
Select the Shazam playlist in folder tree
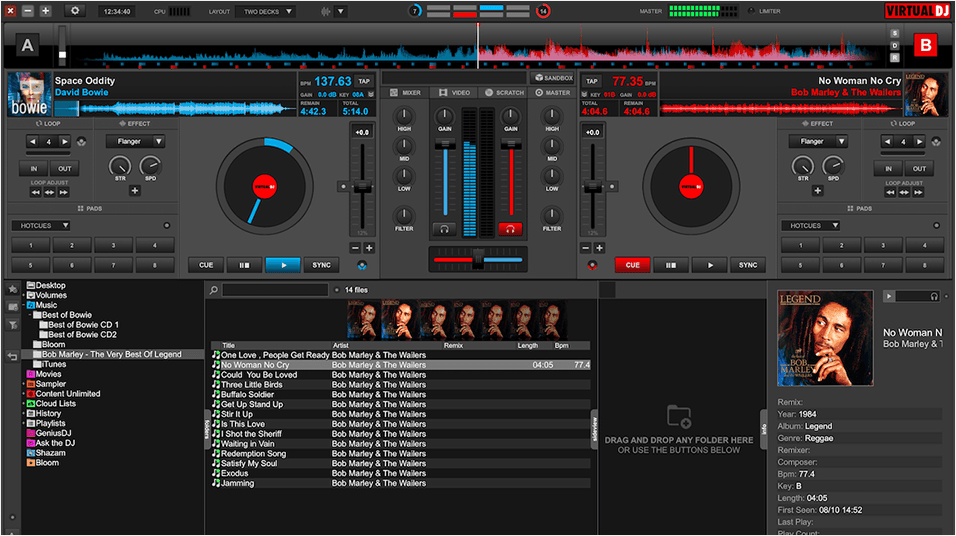(x=51, y=453)
